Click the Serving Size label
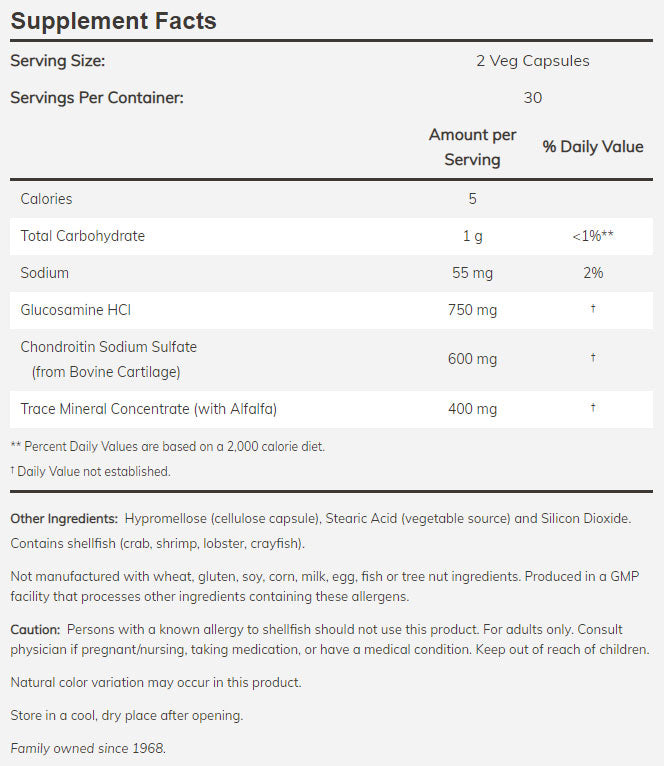Viewport: 664px width, 766px height. point(57,61)
